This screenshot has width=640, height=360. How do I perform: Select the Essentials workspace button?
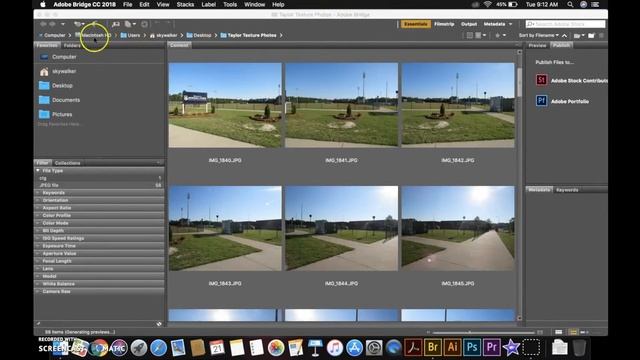416,24
